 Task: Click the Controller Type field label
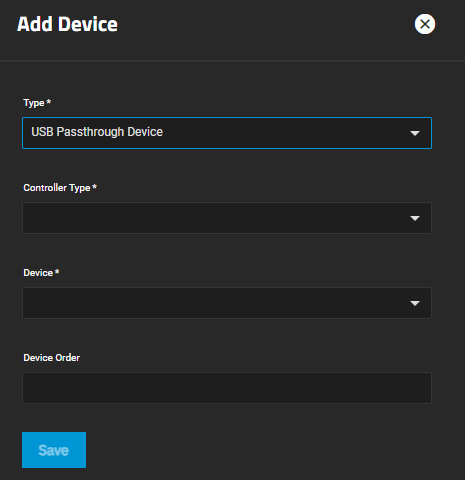click(x=60, y=188)
